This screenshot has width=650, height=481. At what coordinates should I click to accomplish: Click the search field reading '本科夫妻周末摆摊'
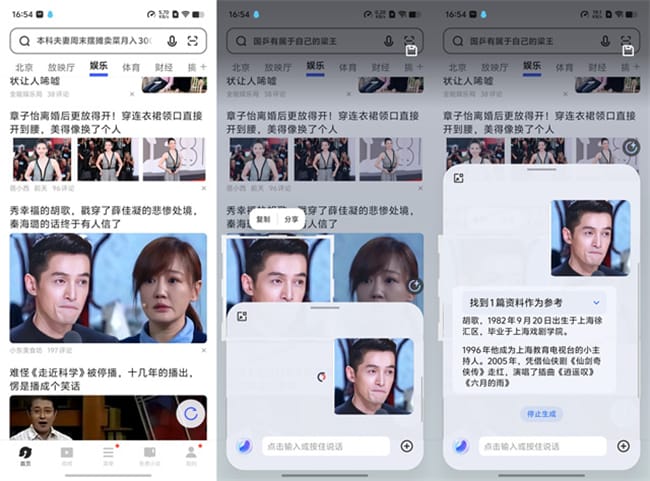coord(92,41)
